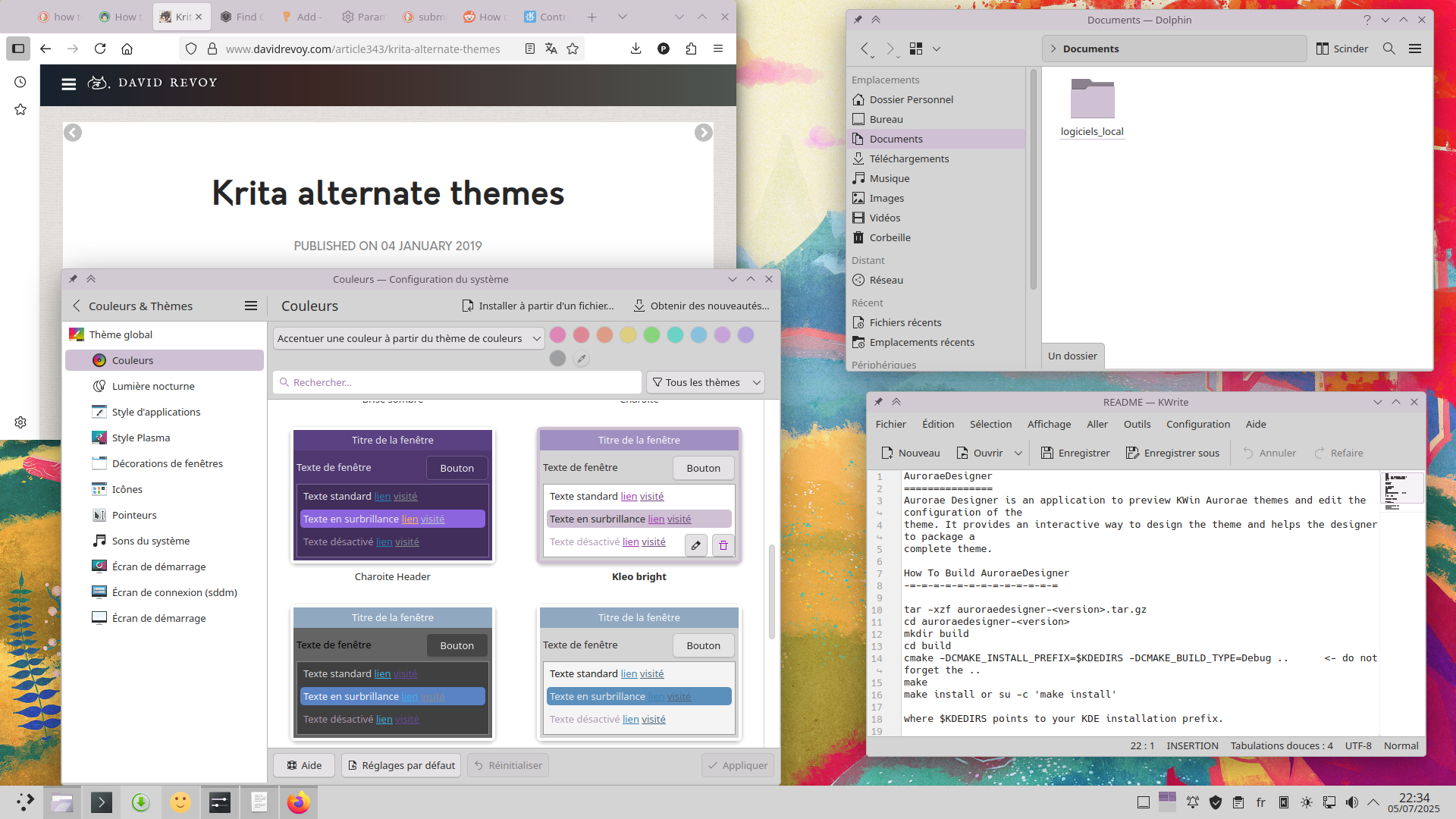Open Aide button in Couleurs settings

coord(304,765)
